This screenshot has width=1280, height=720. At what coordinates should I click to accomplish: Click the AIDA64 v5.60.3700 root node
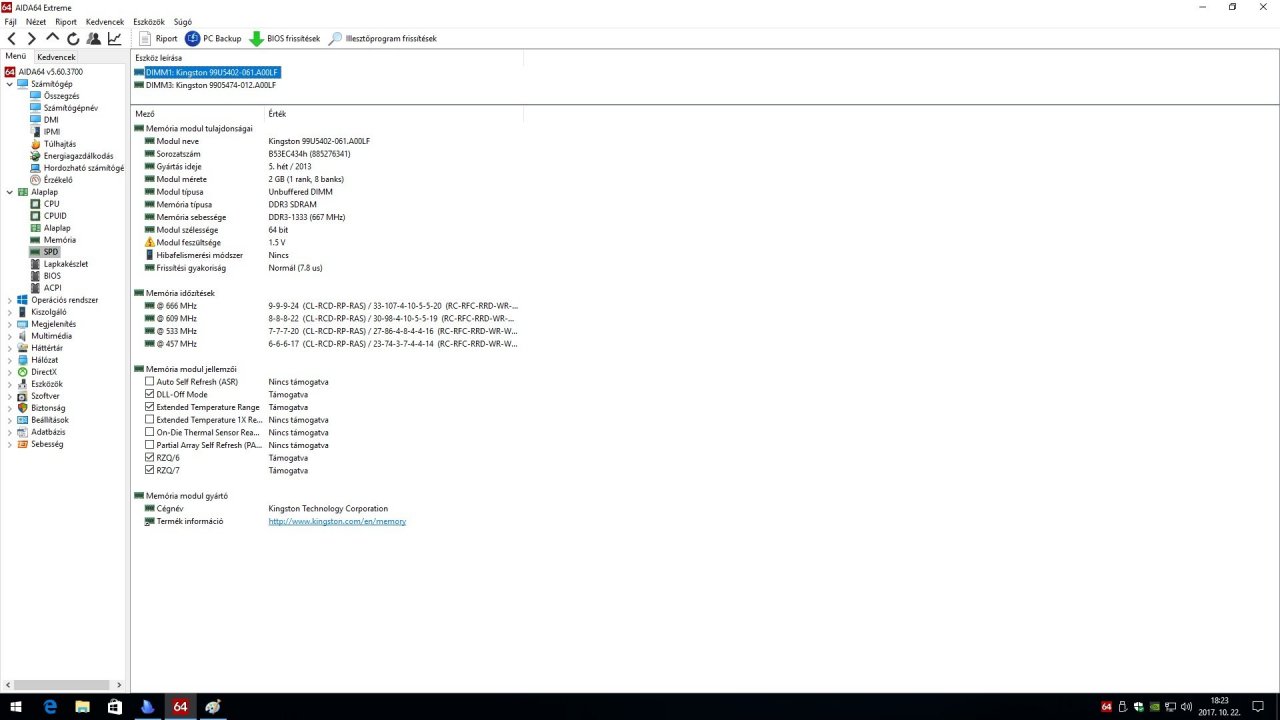(50, 72)
